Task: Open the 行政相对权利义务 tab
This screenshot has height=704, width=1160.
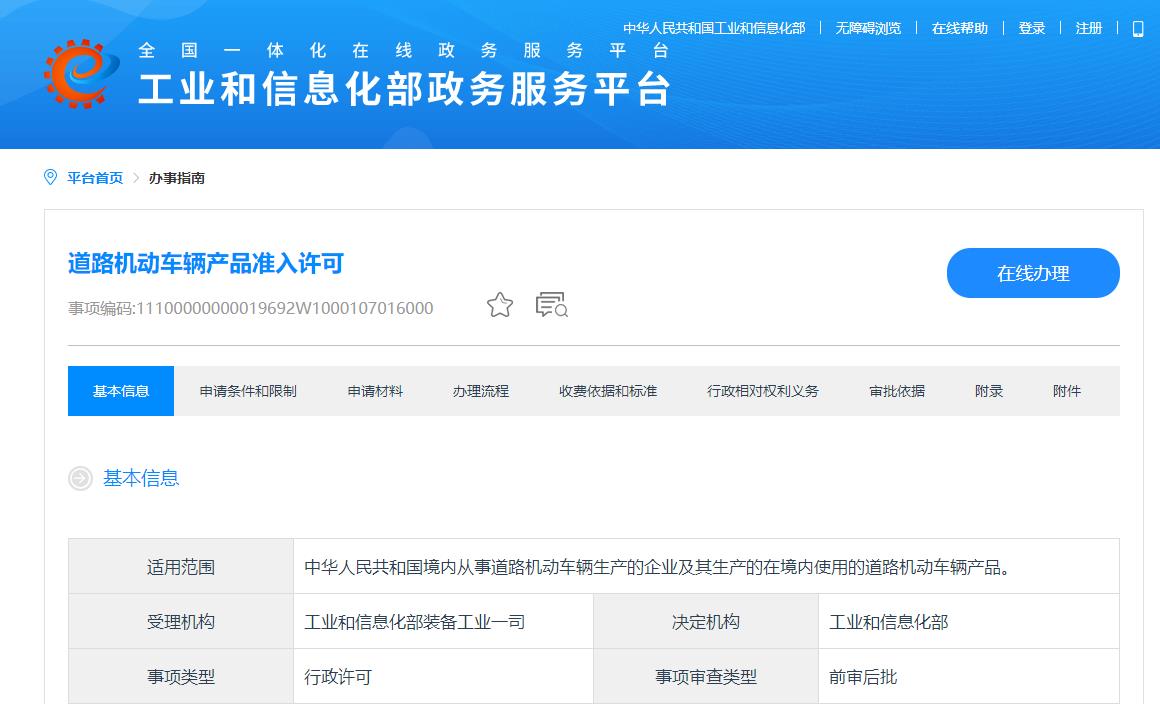Action: coord(763,391)
